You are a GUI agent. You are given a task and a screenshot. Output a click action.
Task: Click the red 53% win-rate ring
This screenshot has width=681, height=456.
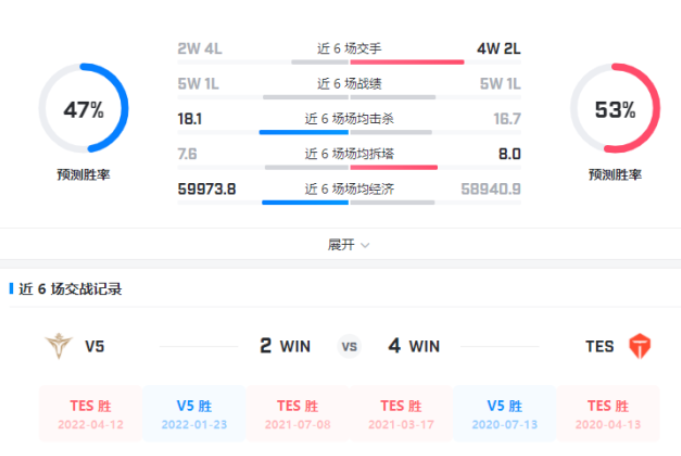(615, 108)
